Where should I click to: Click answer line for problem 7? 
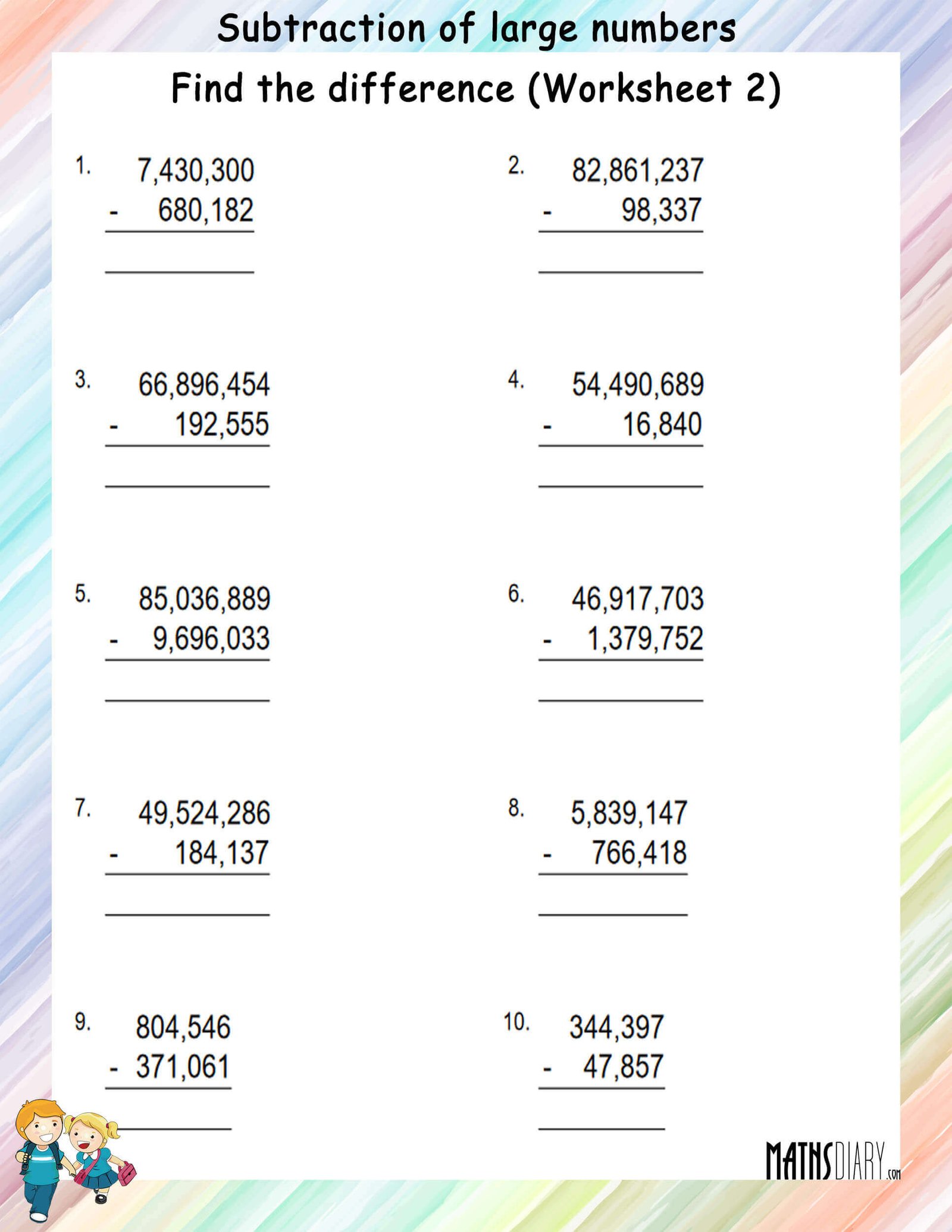187,915
